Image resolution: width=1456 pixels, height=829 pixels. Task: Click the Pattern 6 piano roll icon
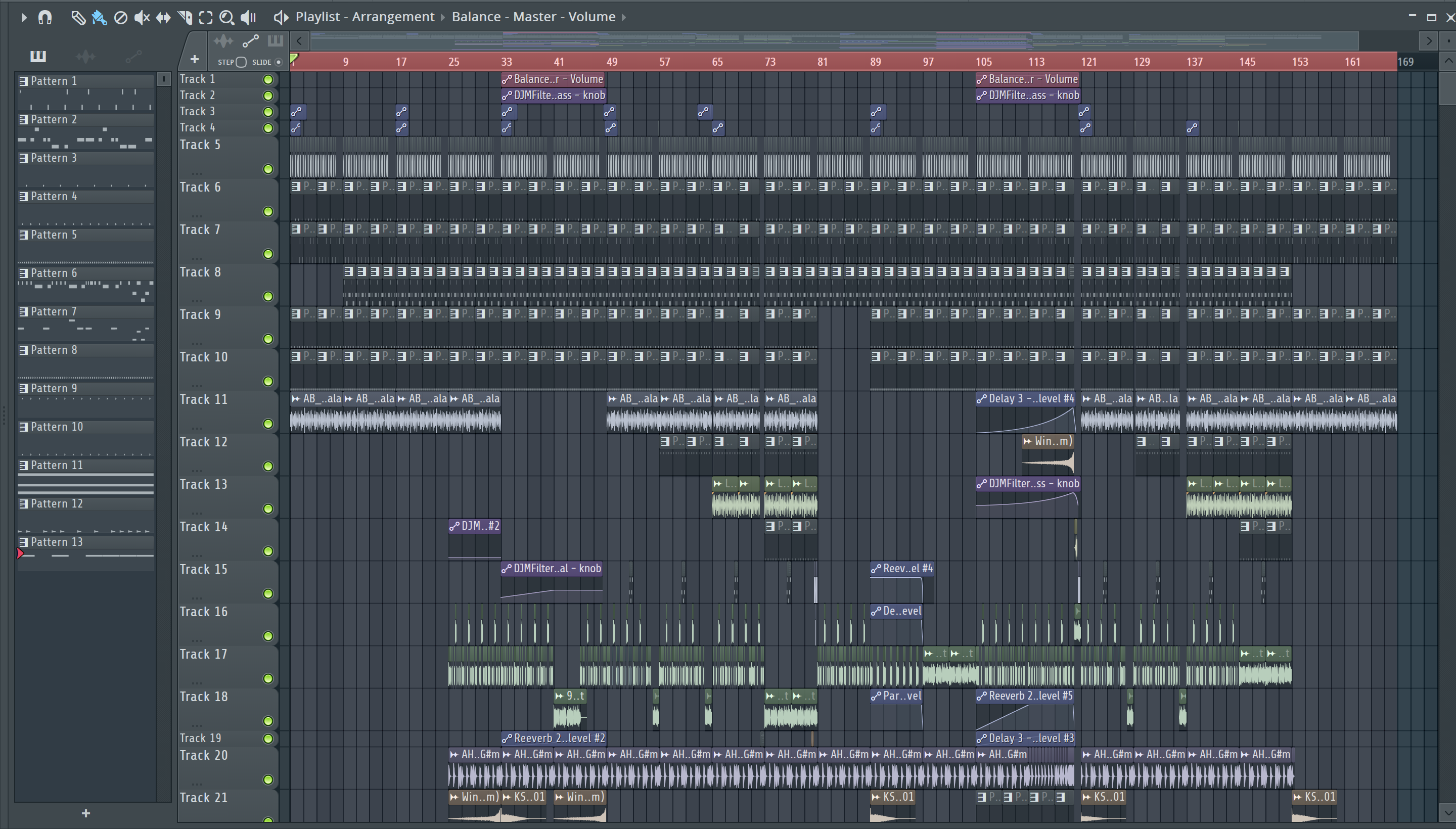click(x=23, y=273)
